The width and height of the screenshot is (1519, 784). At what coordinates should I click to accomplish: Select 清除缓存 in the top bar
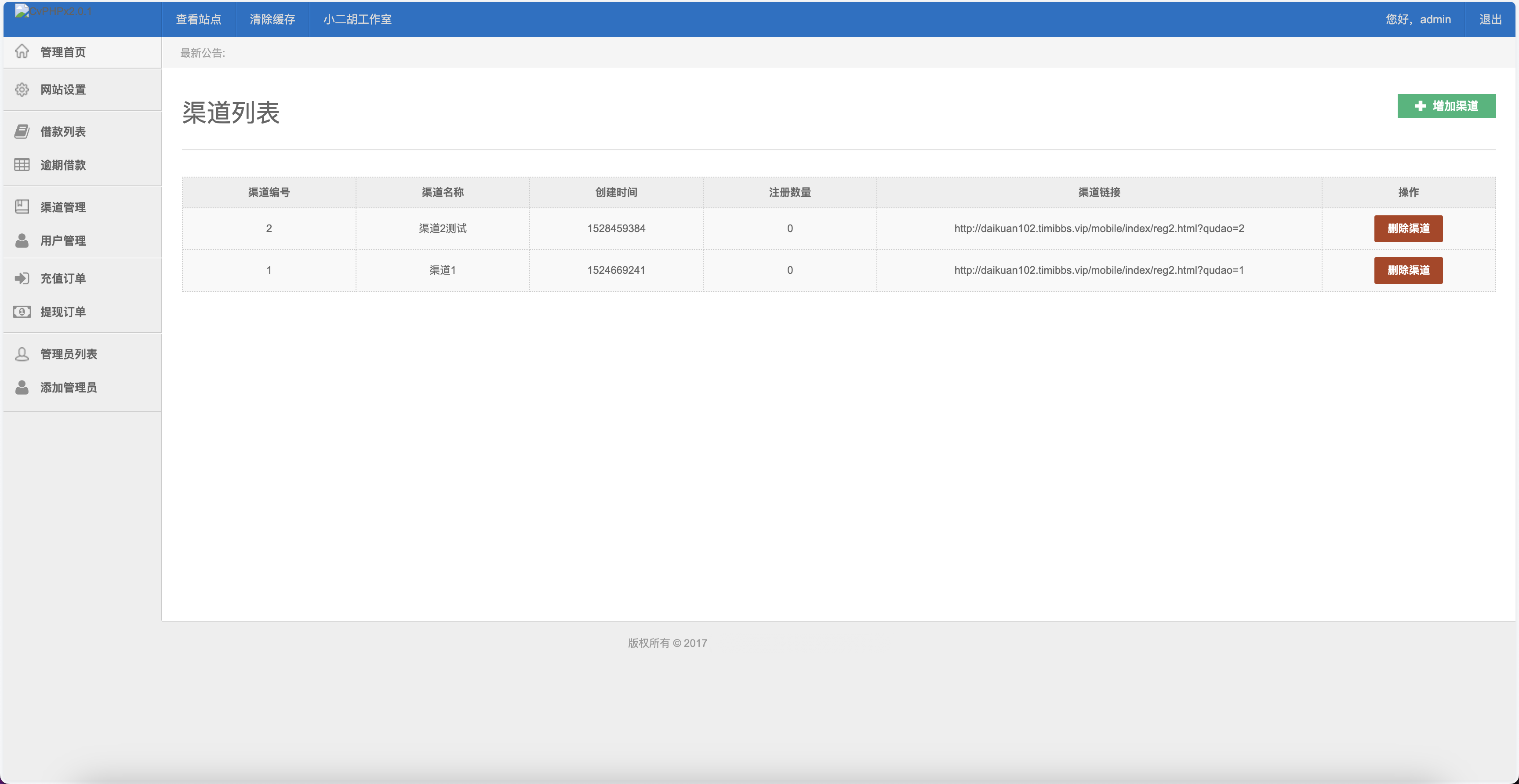click(x=272, y=19)
